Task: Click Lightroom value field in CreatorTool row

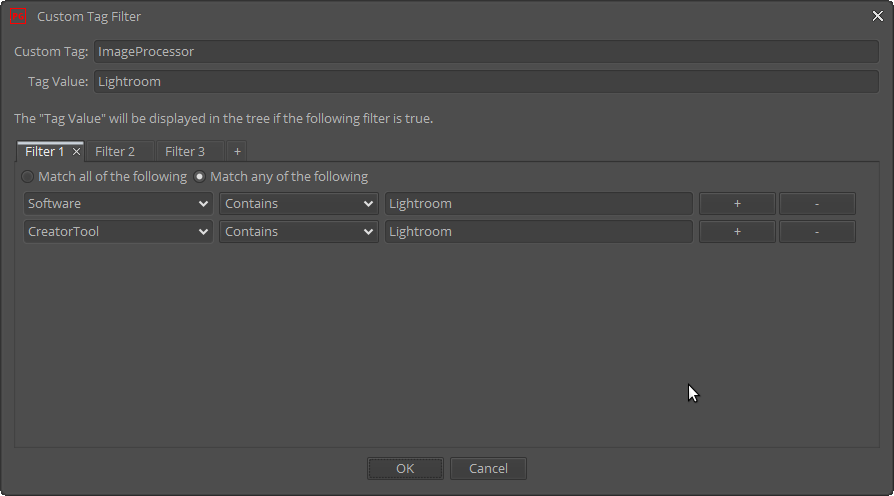Action: pyautogui.click(x=539, y=231)
